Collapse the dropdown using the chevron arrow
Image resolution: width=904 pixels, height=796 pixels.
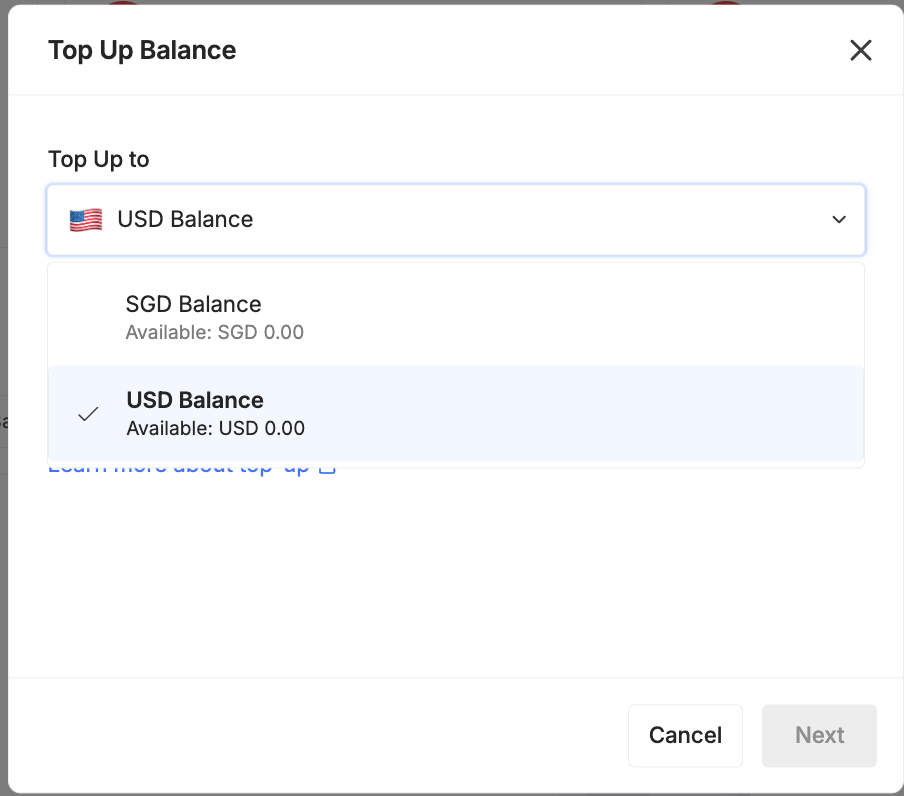coord(839,220)
